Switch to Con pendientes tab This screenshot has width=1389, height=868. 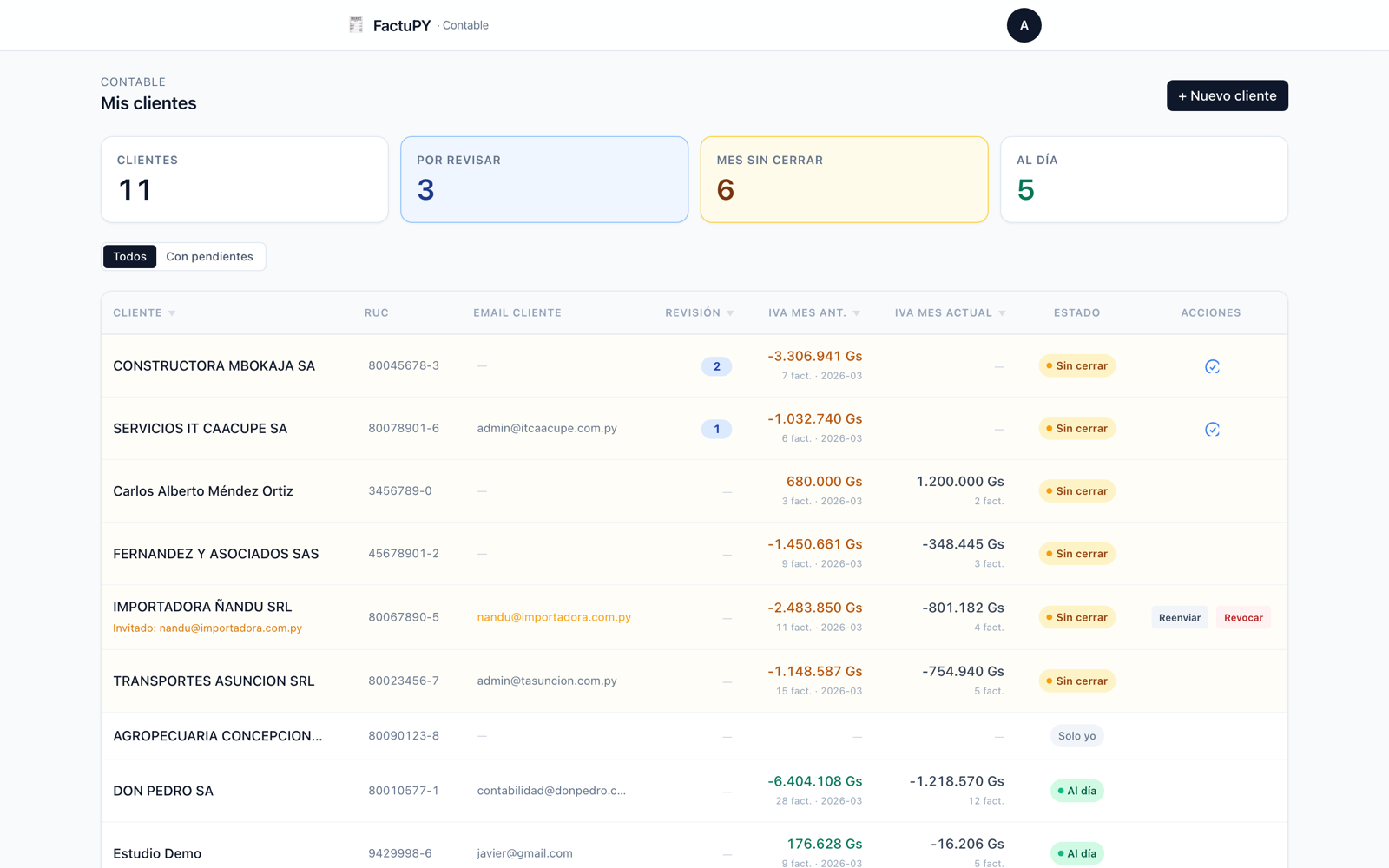click(x=209, y=256)
